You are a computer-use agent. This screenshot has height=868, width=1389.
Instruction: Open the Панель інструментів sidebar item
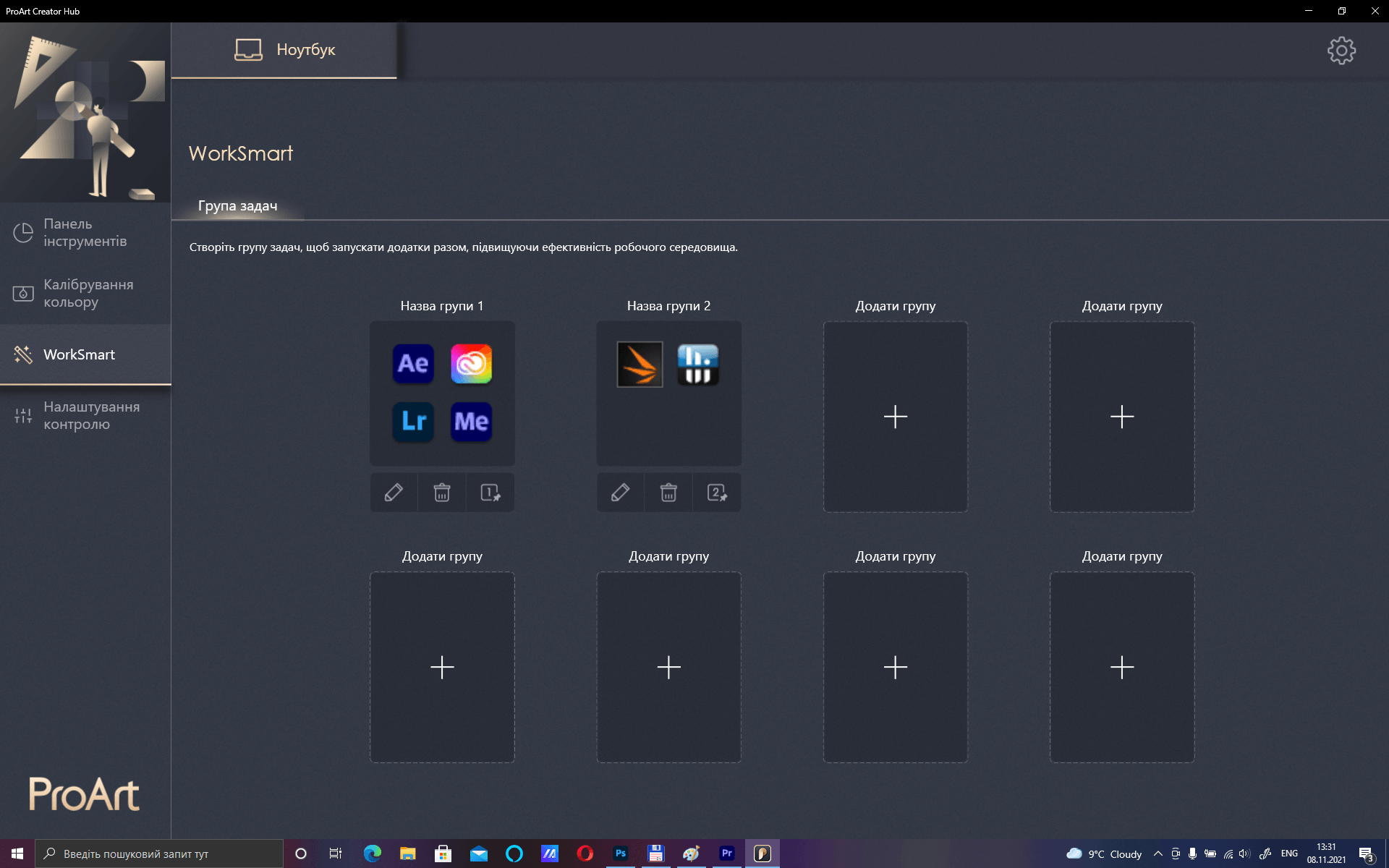(85, 233)
